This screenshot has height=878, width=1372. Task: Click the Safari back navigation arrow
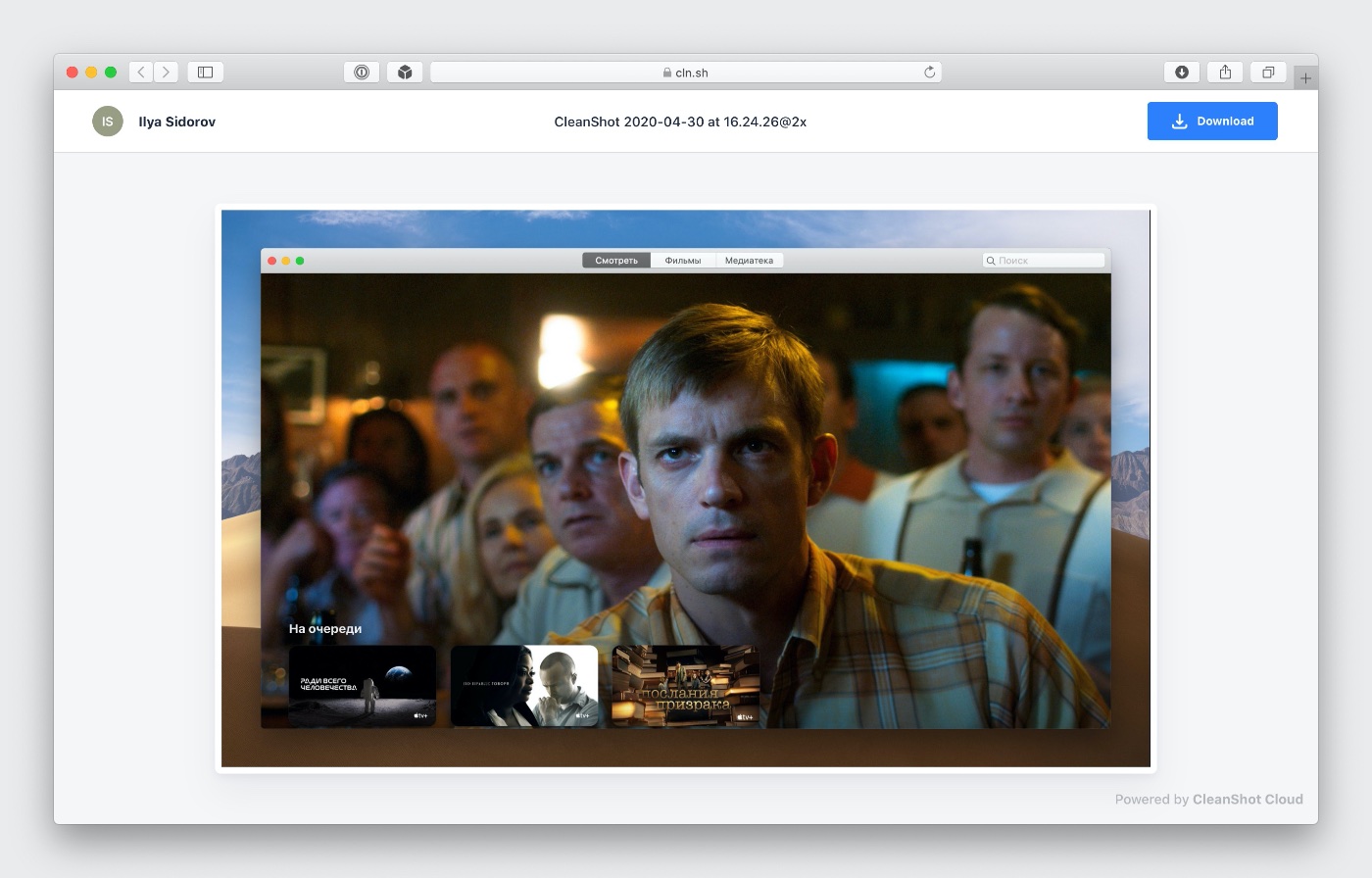pos(141,72)
